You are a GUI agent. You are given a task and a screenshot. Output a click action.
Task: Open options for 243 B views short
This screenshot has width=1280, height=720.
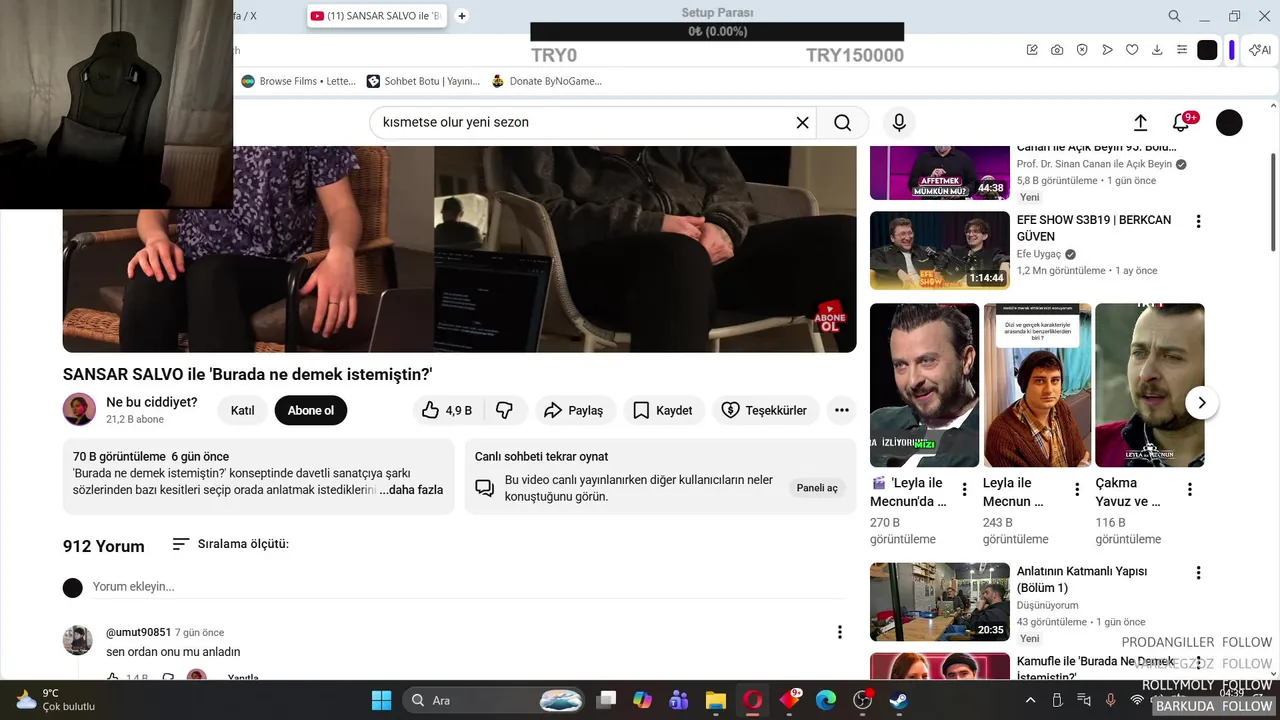click(1077, 490)
